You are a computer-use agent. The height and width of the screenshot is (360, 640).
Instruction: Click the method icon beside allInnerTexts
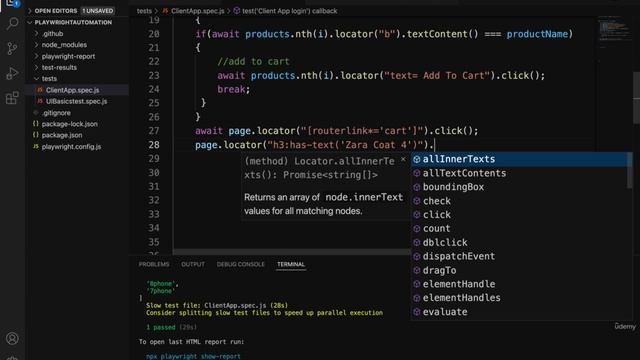(x=416, y=159)
